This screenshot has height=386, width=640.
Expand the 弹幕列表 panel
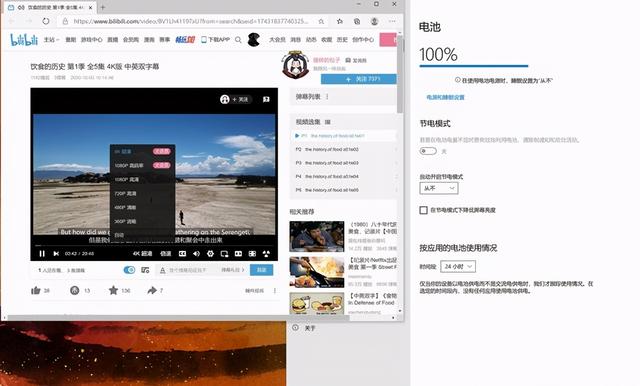click(x=343, y=97)
